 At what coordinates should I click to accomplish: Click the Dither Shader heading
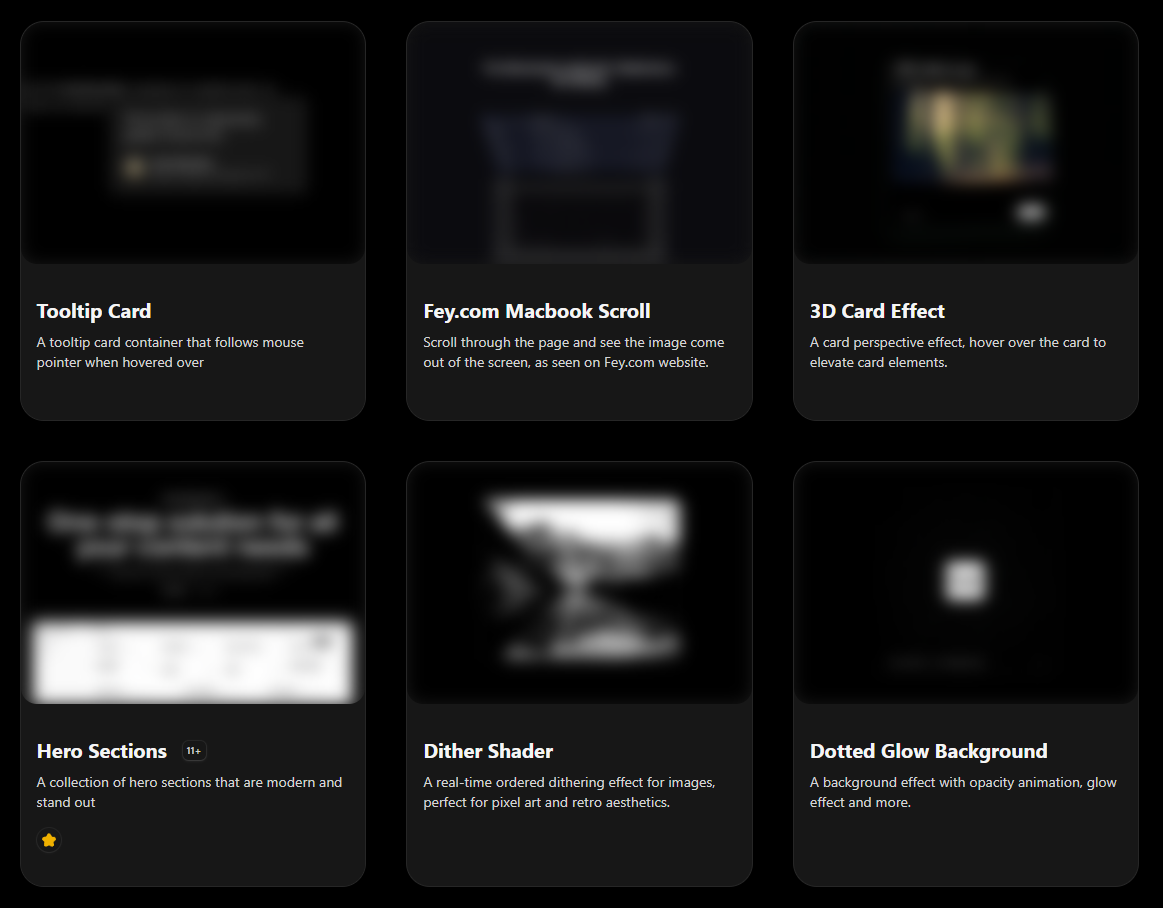click(488, 751)
